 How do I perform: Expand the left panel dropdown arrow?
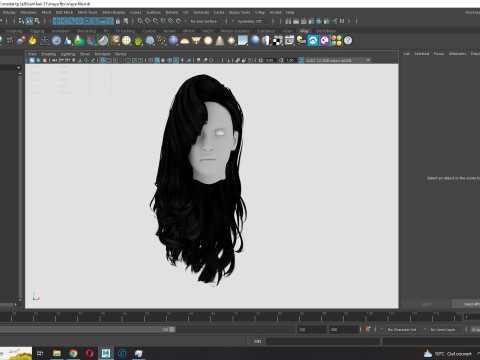click(x=19, y=68)
